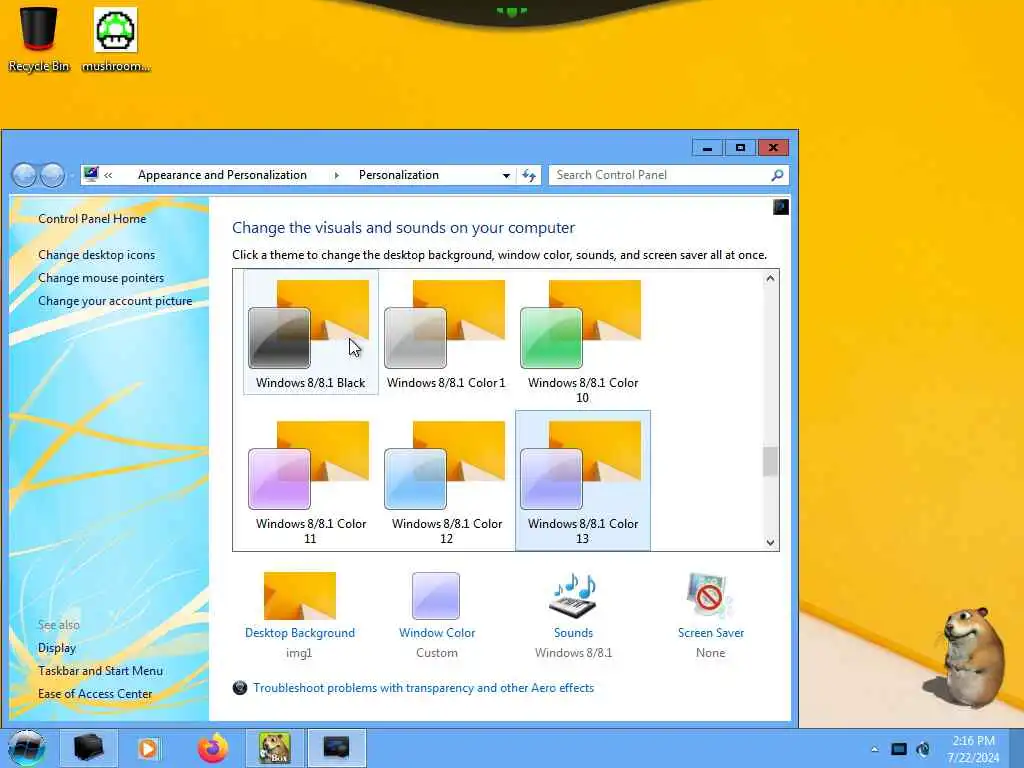The width and height of the screenshot is (1024, 768).
Task: Open Change mouse pointers
Action: click(101, 278)
